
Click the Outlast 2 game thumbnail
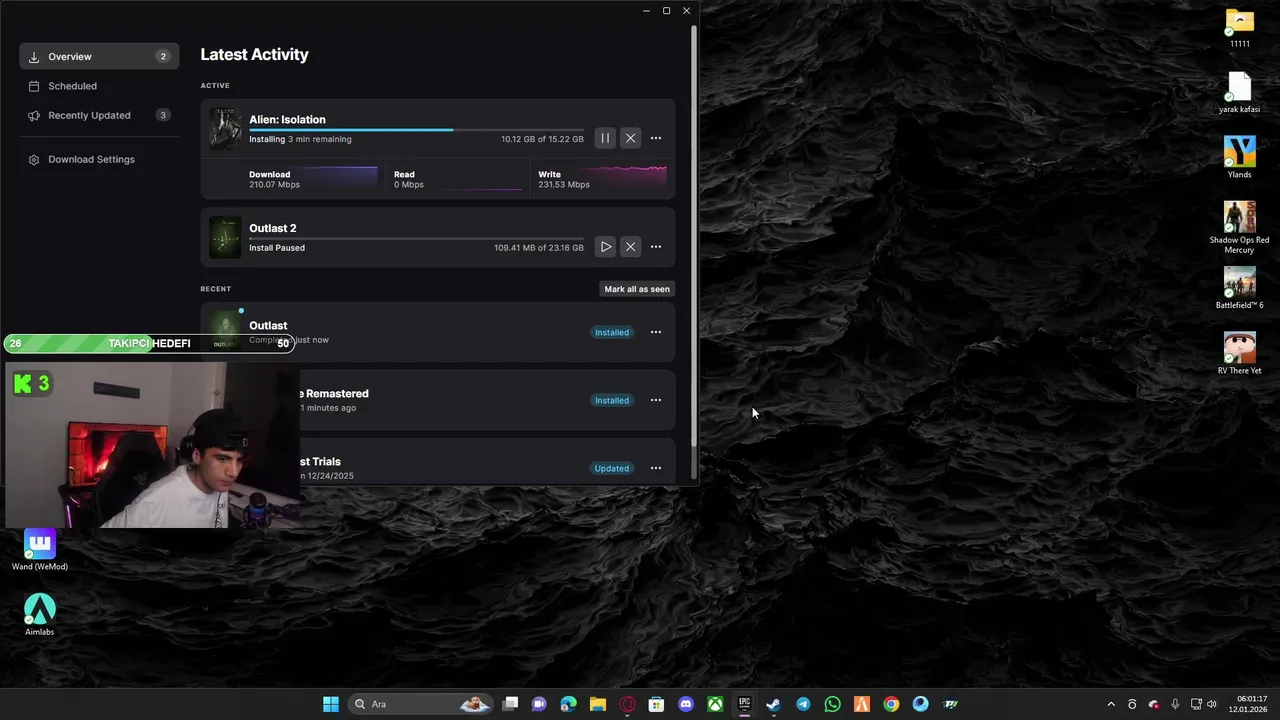click(x=225, y=238)
